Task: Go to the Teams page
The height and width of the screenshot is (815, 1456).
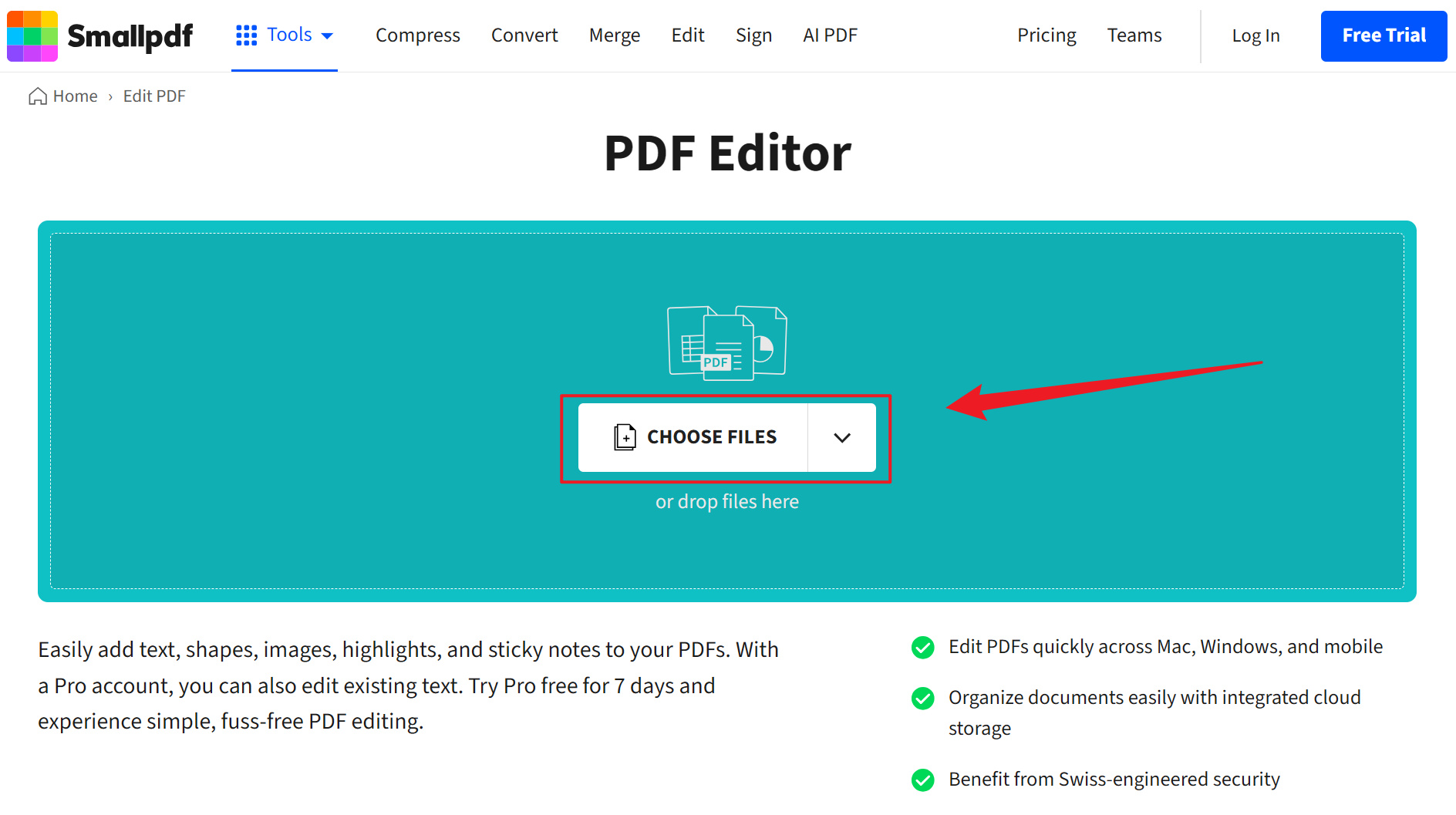Action: coord(1134,35)
